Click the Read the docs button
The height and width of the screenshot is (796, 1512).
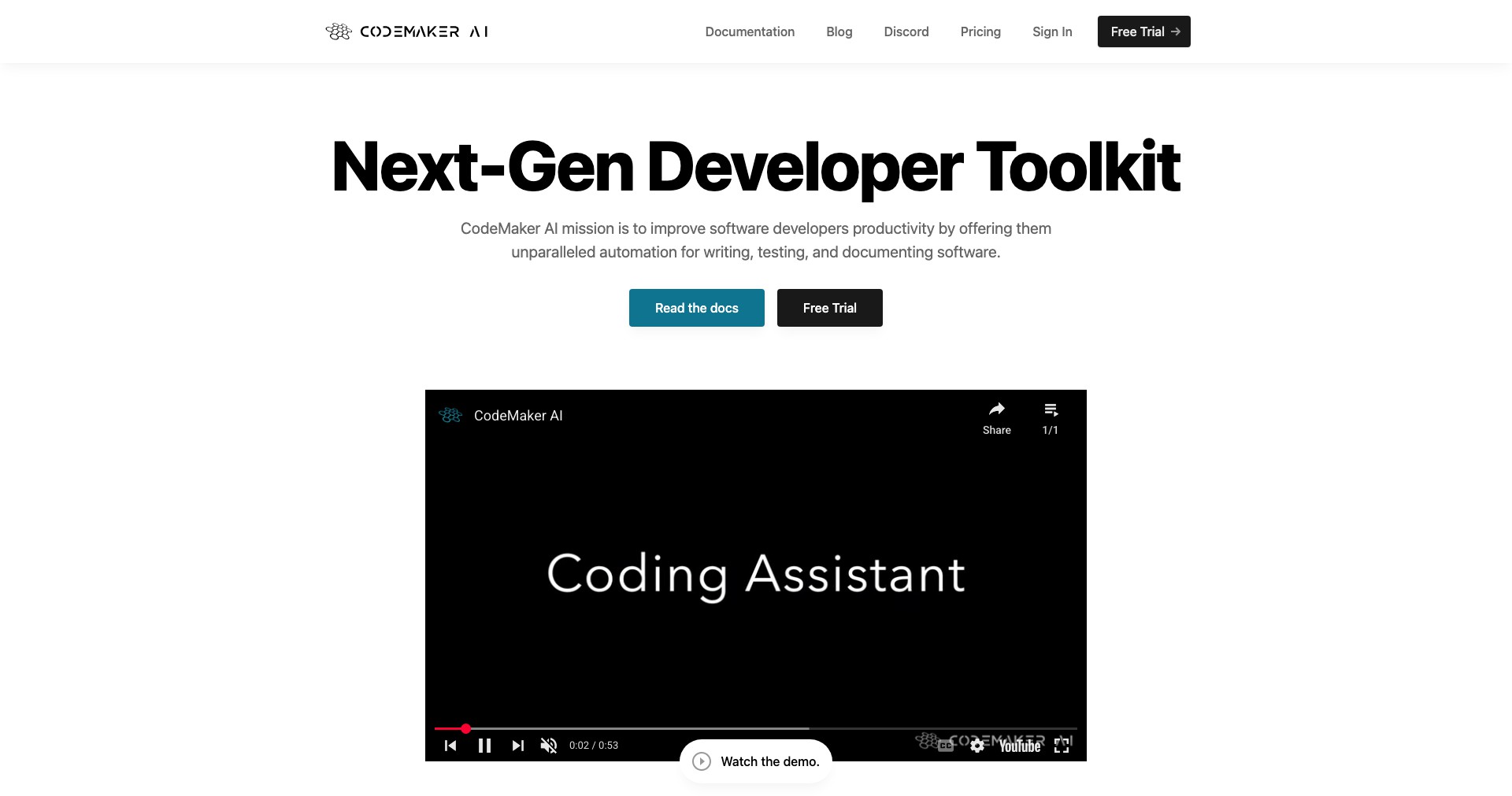697,308
